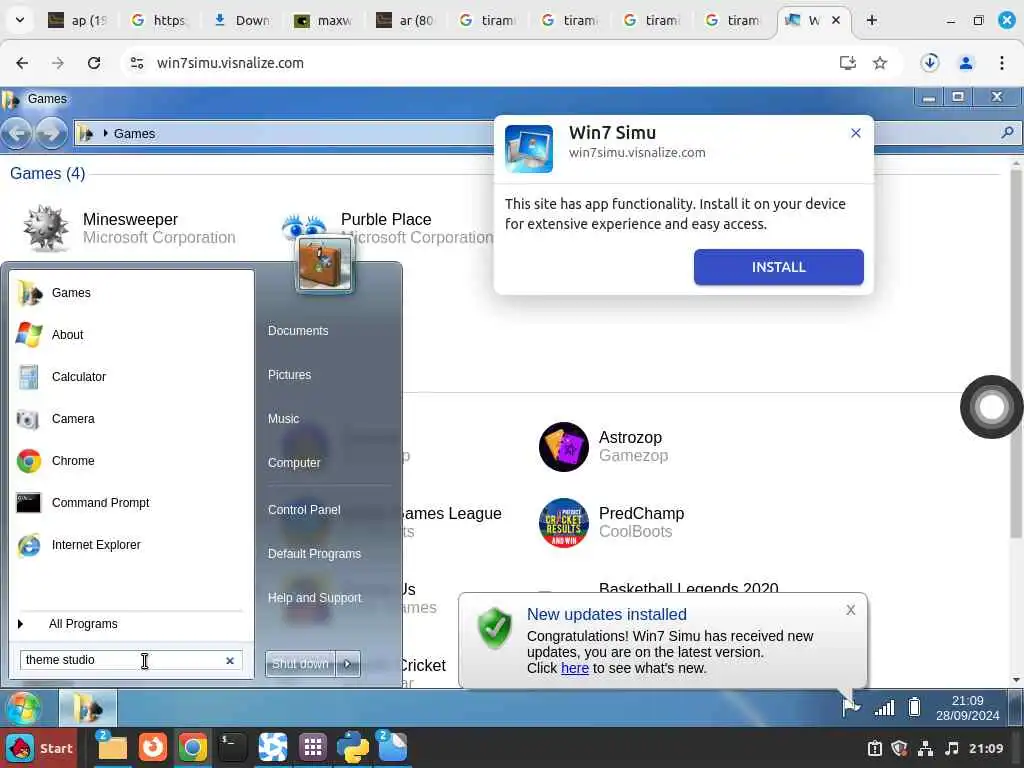Open the app grid icon in OS dock

(x=312, y=748)
